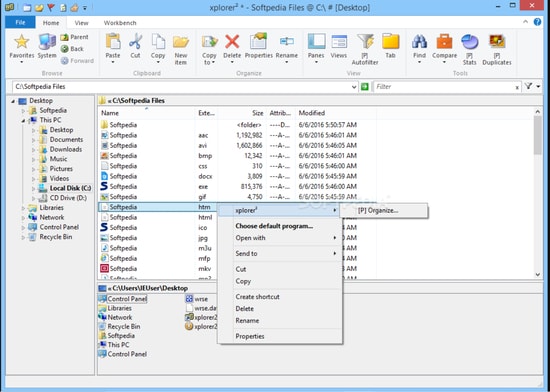Screen dimensions: 550x392
Task: Expand the Libraries tree node
Action: [x=24, y=208]
